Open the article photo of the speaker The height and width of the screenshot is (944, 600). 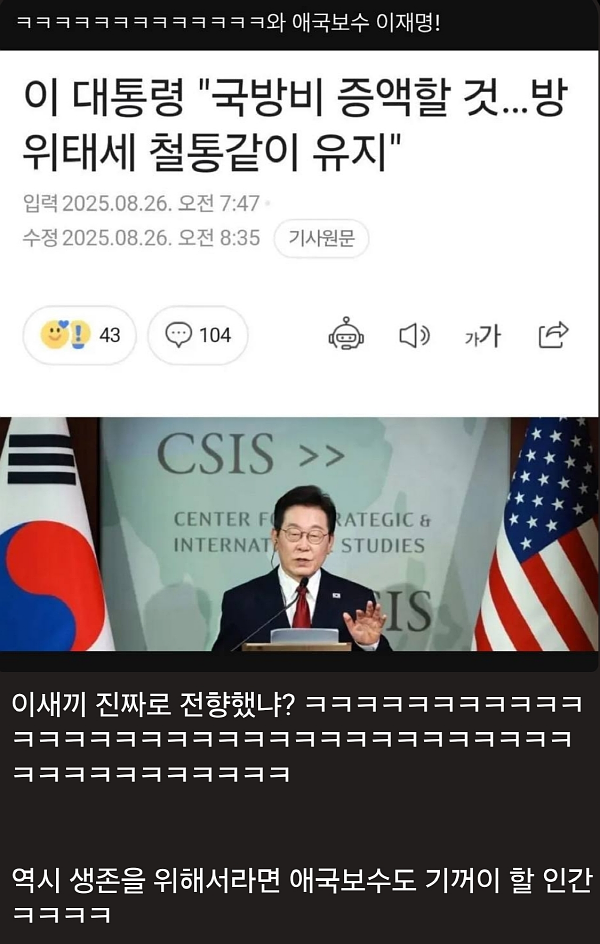[300, 534]
